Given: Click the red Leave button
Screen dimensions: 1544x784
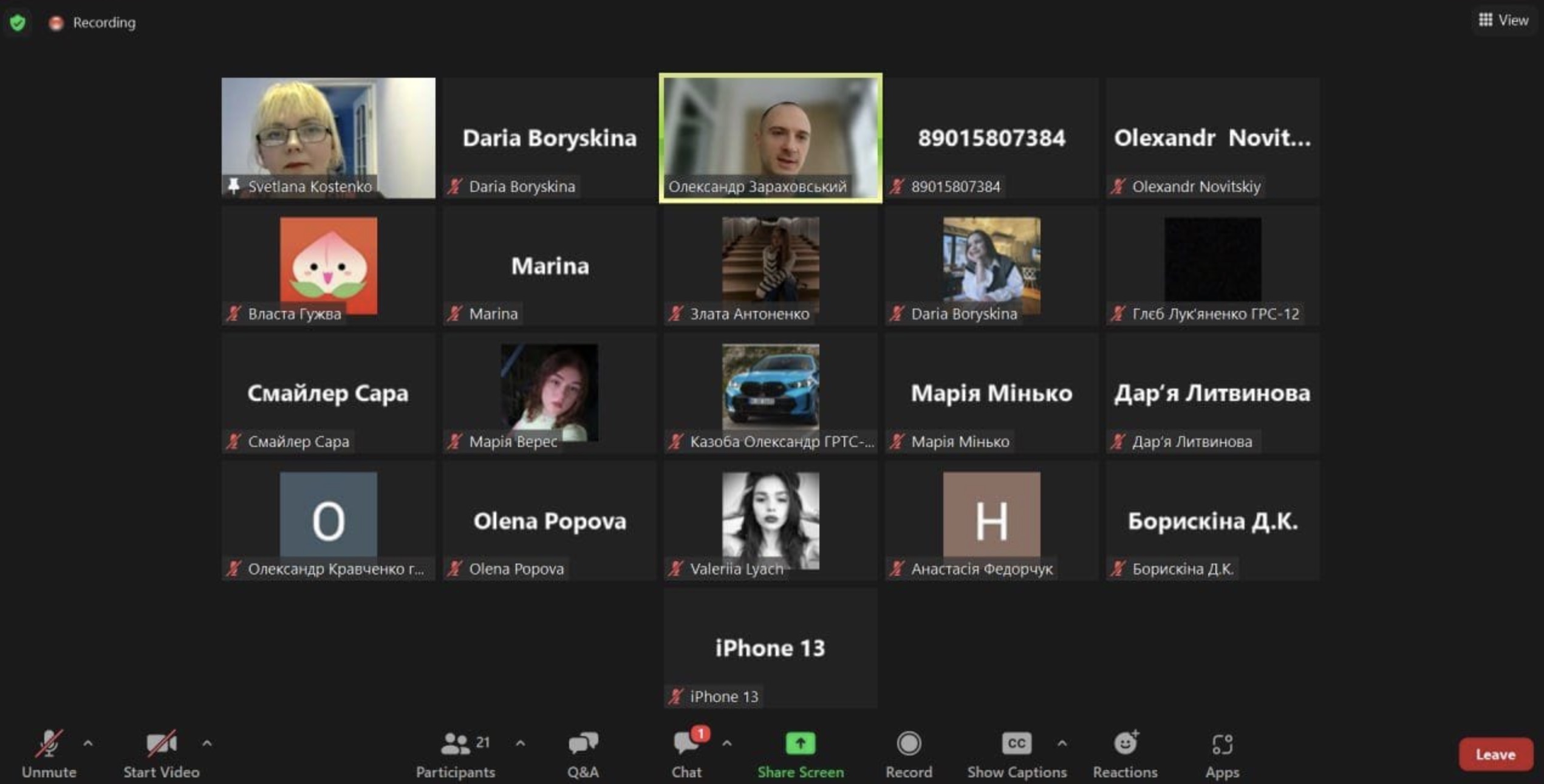Looking at the screenshot, I should point(1495,754).
